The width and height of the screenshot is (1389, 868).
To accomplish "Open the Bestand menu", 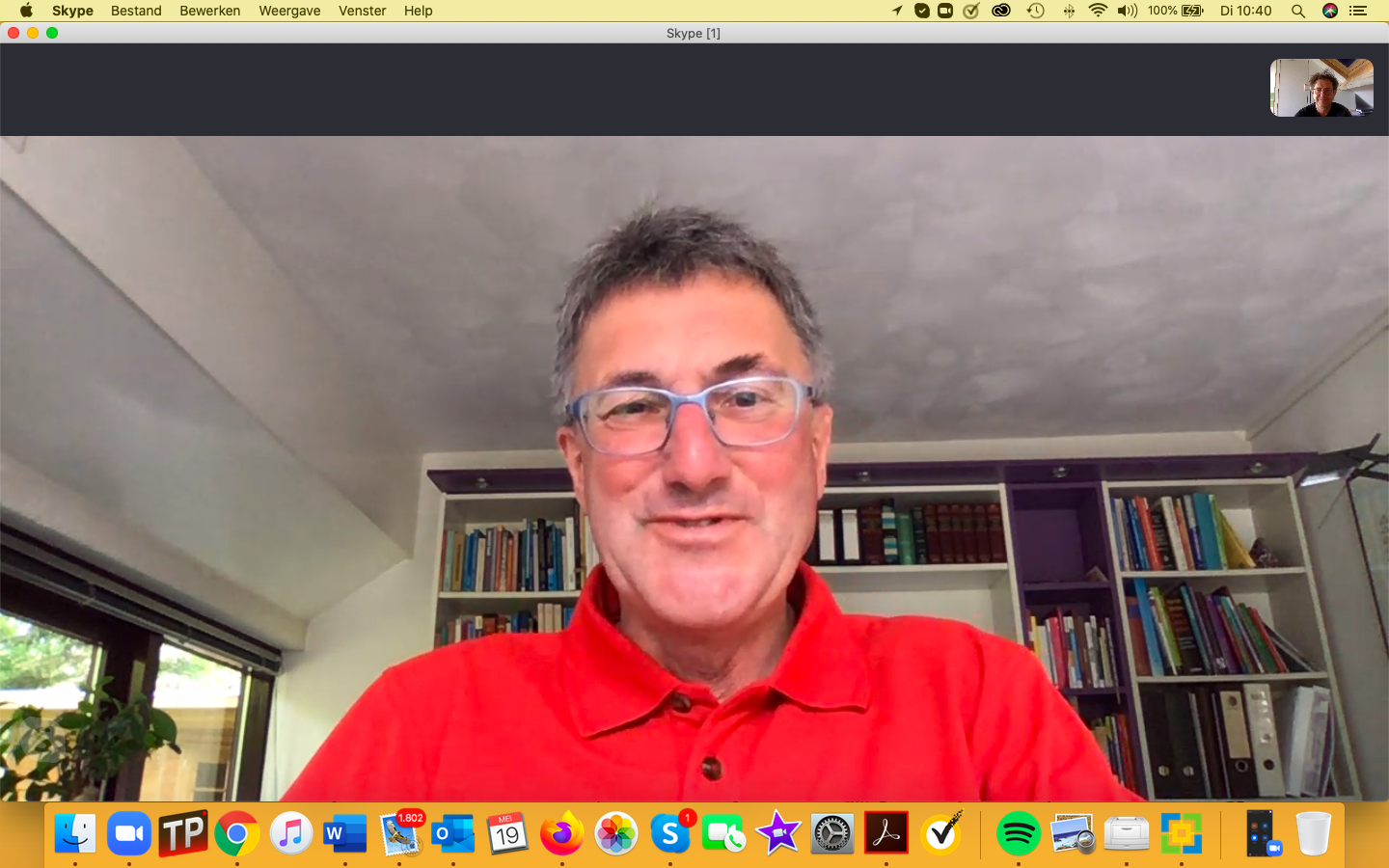I will tap(136, 11).
